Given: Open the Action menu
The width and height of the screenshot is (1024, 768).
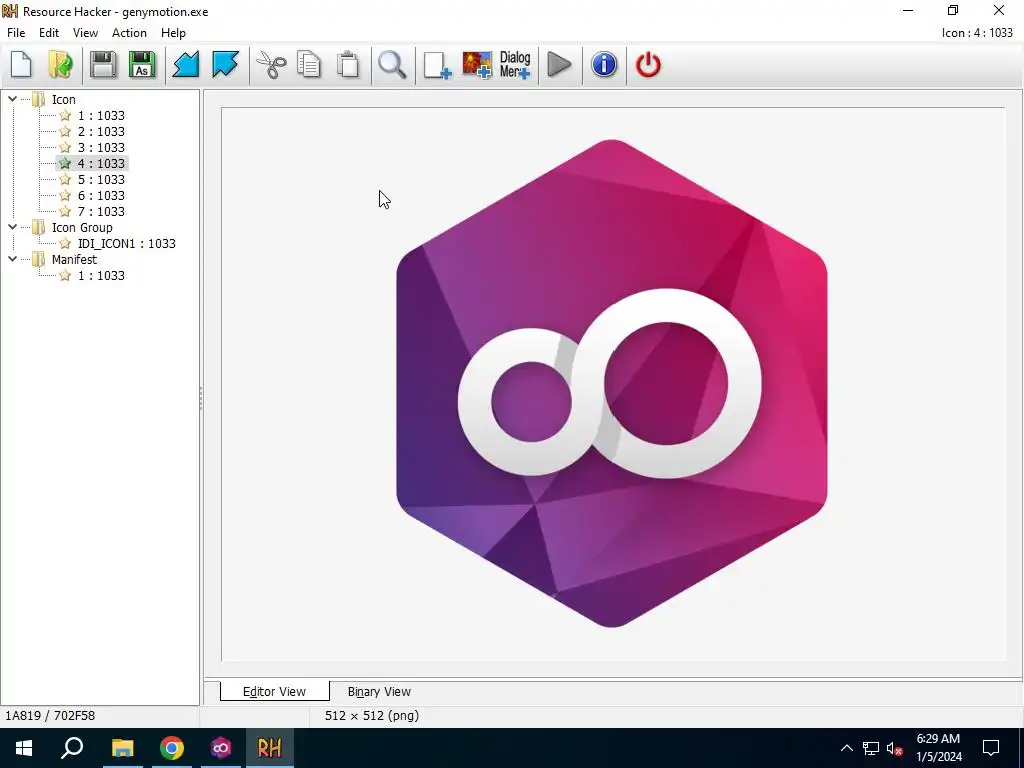Looking at the screenshot, I should [129, 33].
